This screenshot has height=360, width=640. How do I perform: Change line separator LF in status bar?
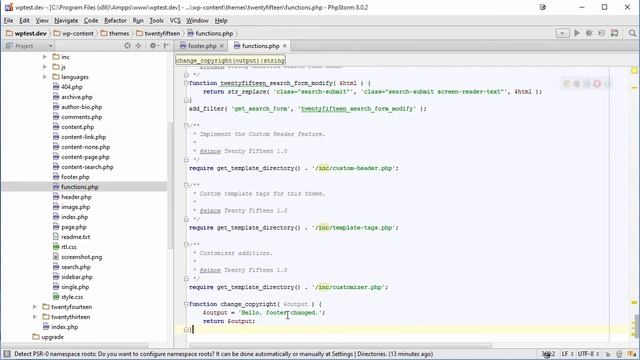(567, 354)
